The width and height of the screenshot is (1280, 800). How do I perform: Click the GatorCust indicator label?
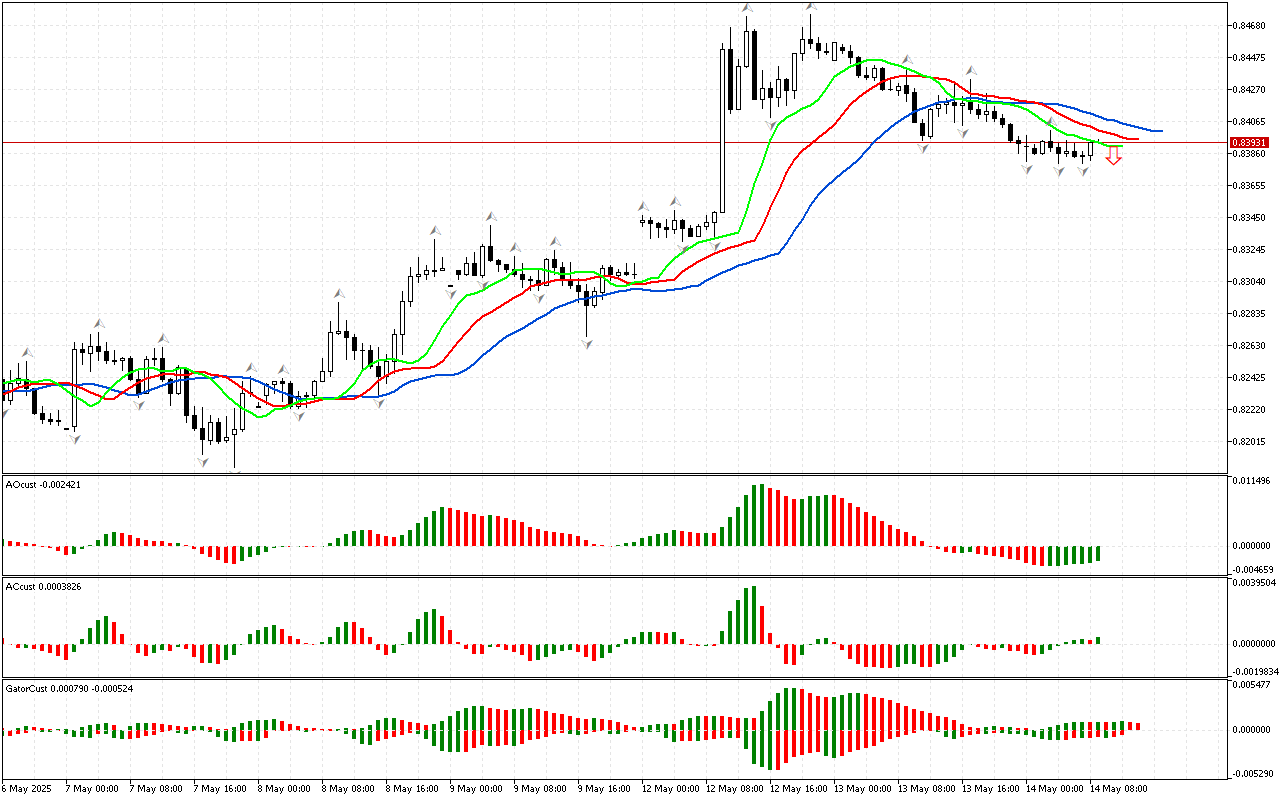[69, 688]
